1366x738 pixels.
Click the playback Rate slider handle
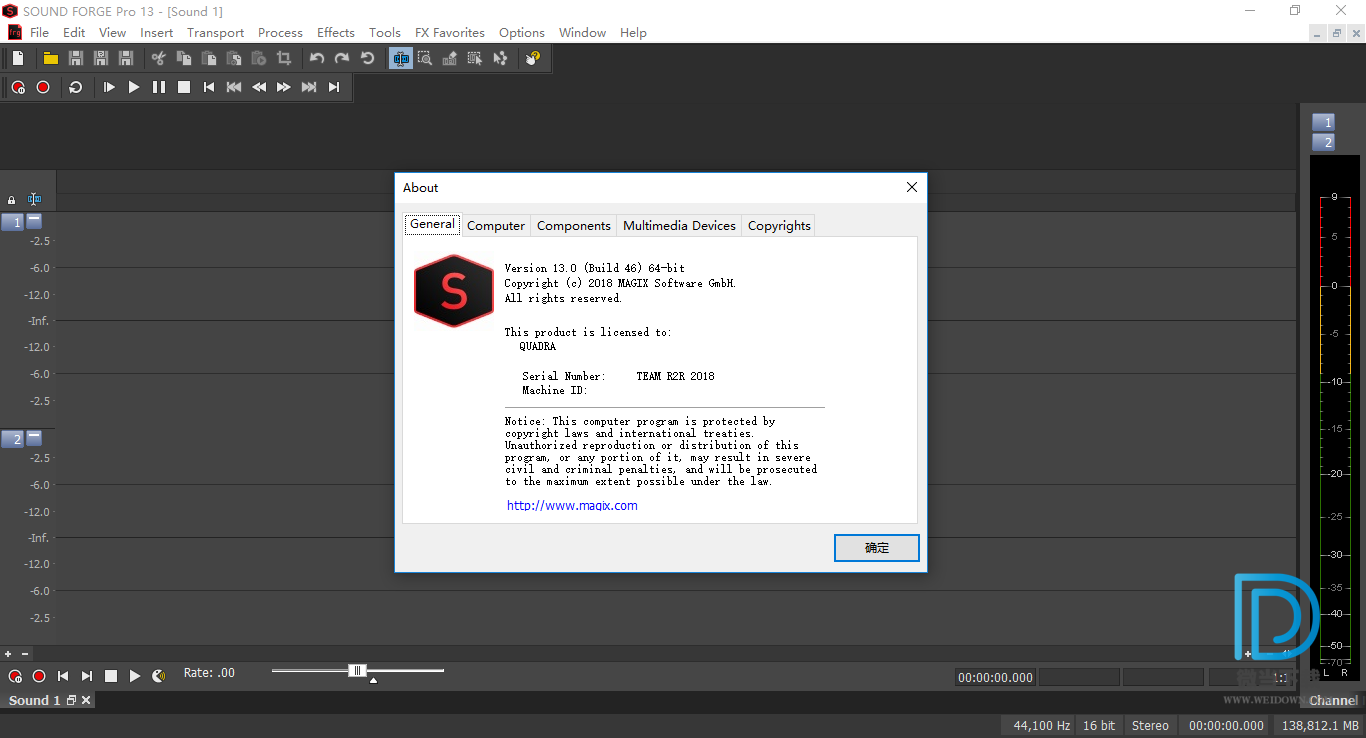point(357,671)
